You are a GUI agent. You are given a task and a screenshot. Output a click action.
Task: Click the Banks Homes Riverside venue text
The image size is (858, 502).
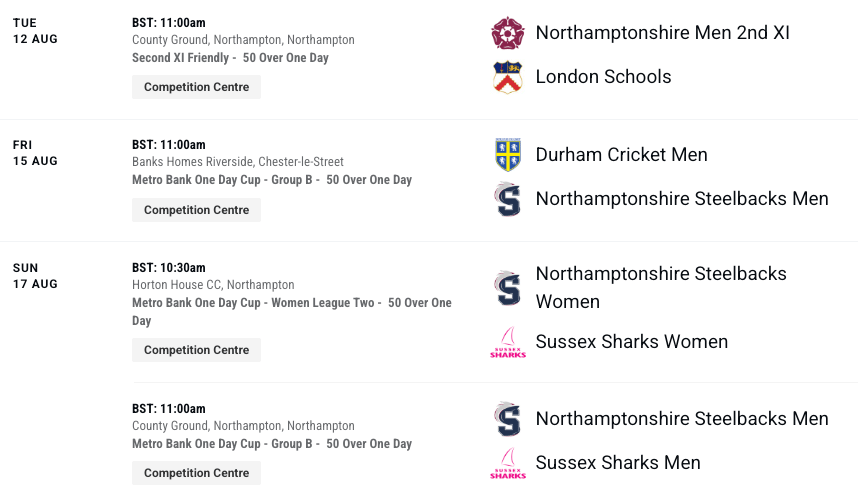pos(237,162)
